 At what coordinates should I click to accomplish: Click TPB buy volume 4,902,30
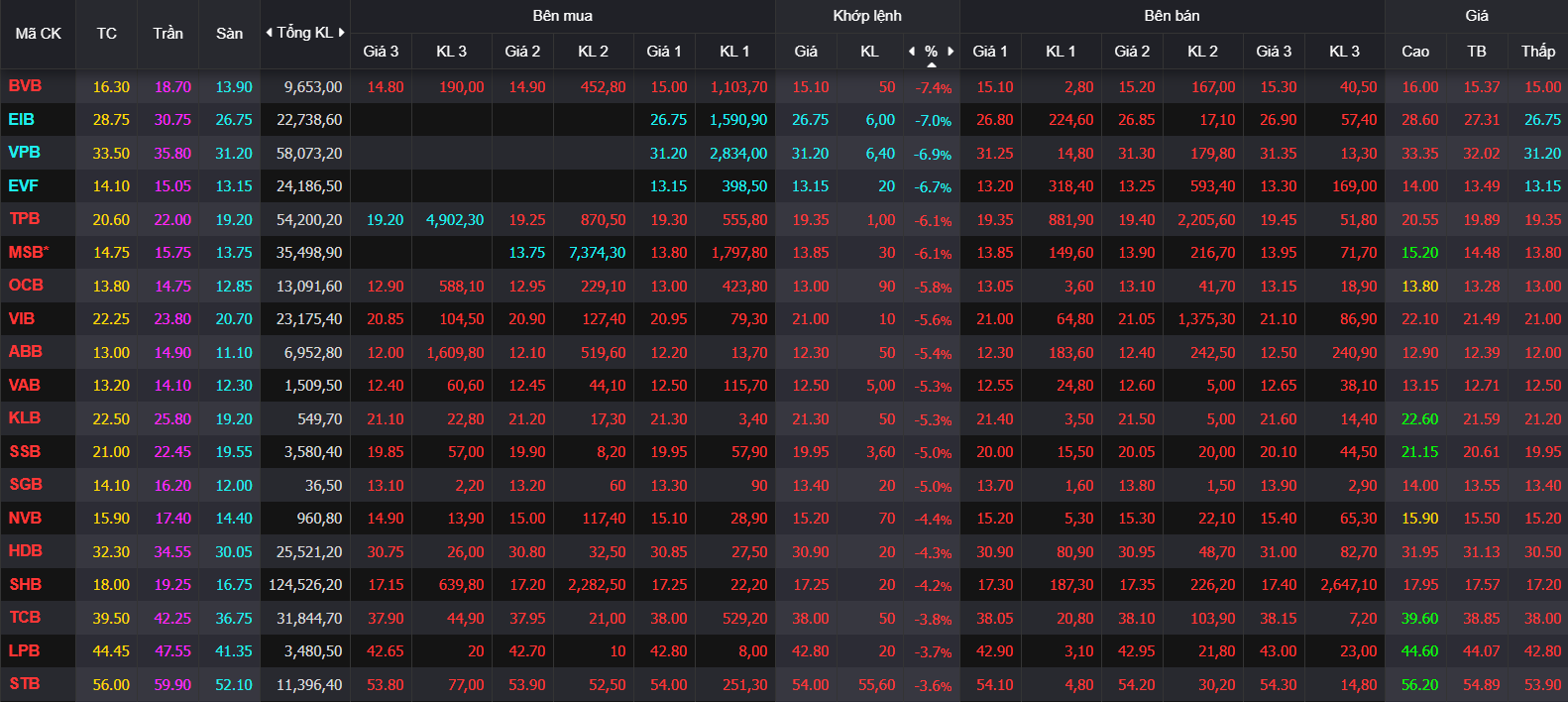(455, 219)
